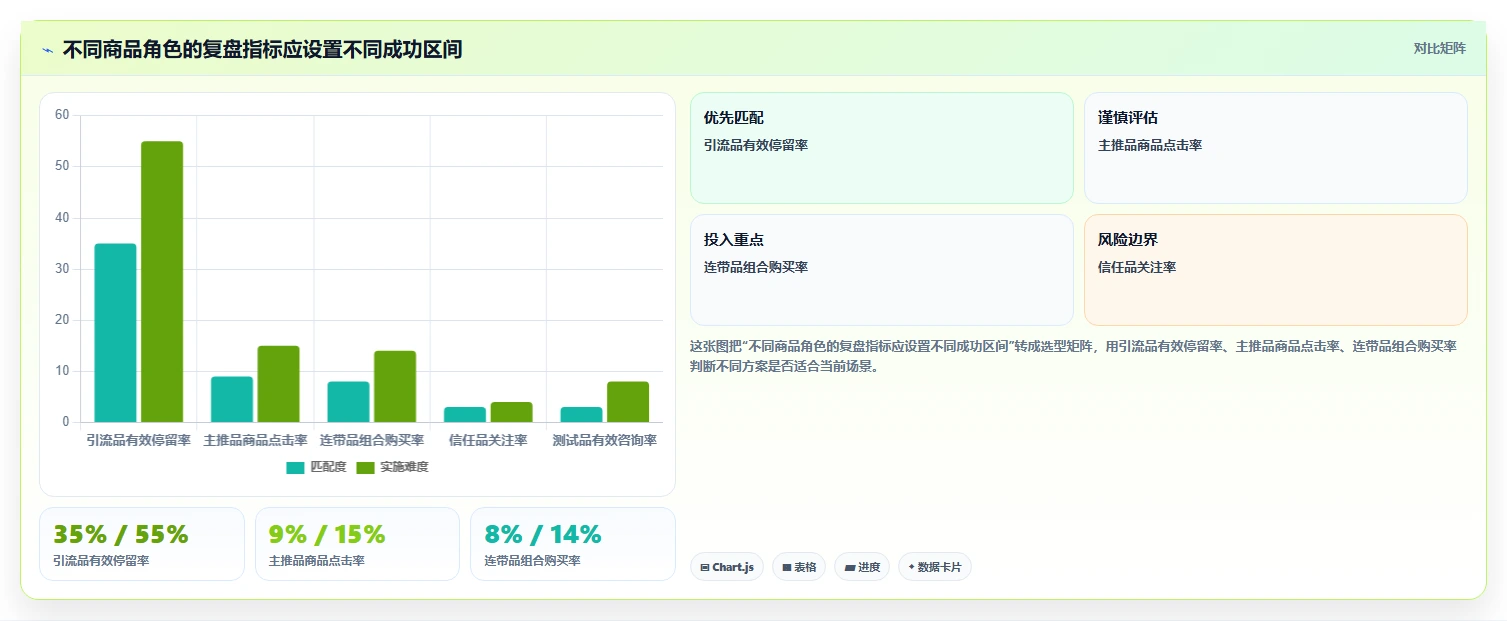Click the 对比矩阵 label in header
The height and width of the screenshot is (621, 1507).
click(x=1439, y=49)
